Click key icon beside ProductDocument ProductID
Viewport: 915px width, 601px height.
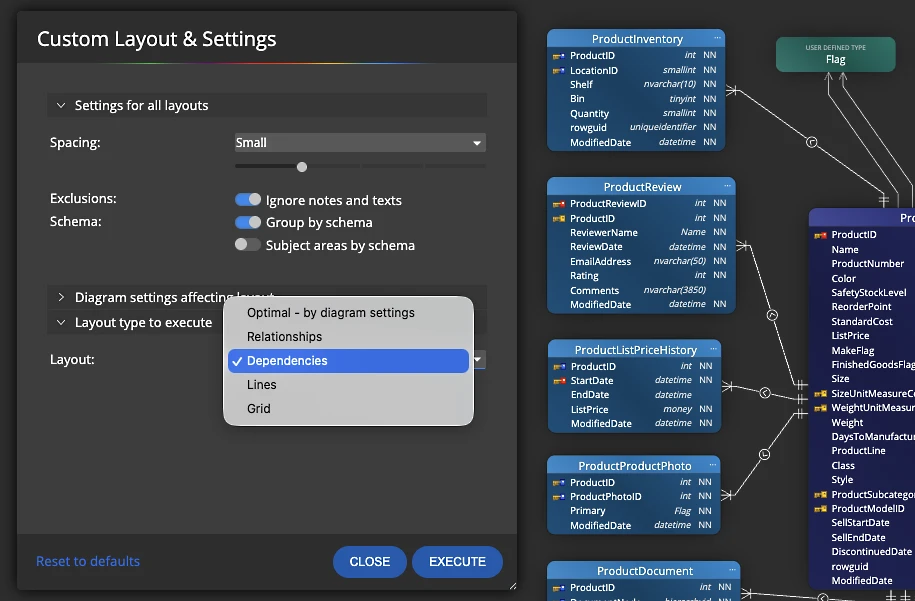(x=558, y=588)
